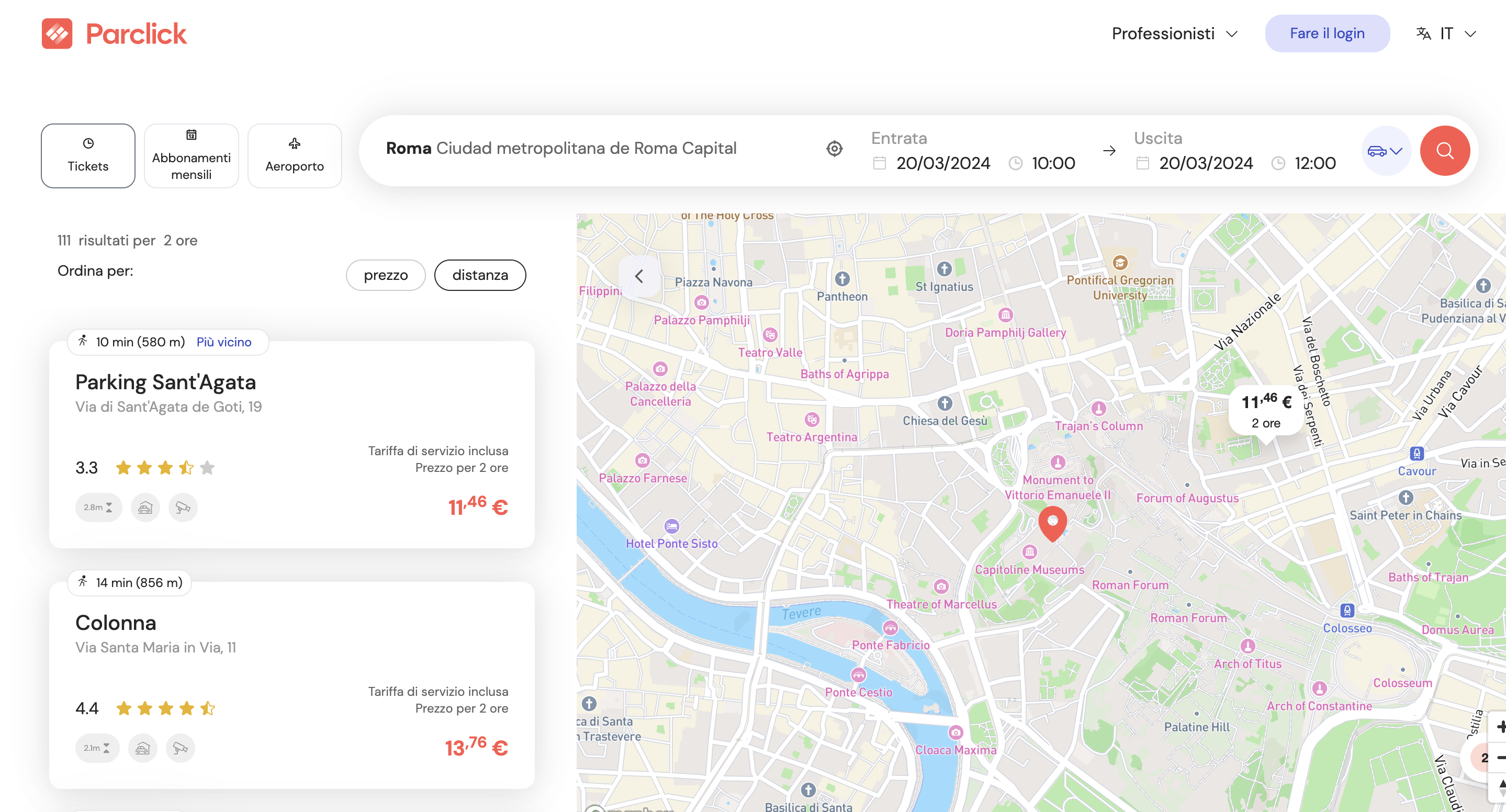Click security camera icon on Colonna card
The height and width of the screenshot is (812, 1506).
tap(180, 748)
